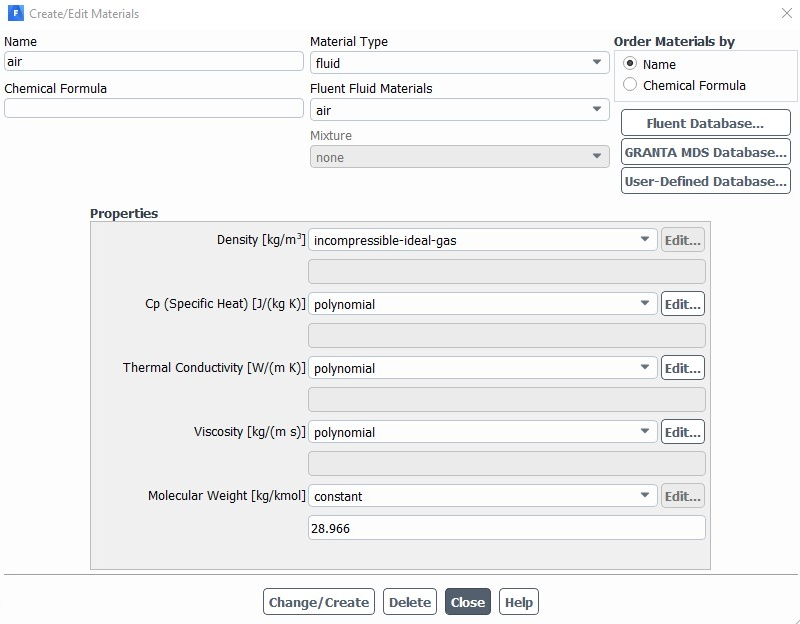The height and width of the screenshot is (624, 800).
Task: Click the Fluent Database button
Action: click(705, 123)
